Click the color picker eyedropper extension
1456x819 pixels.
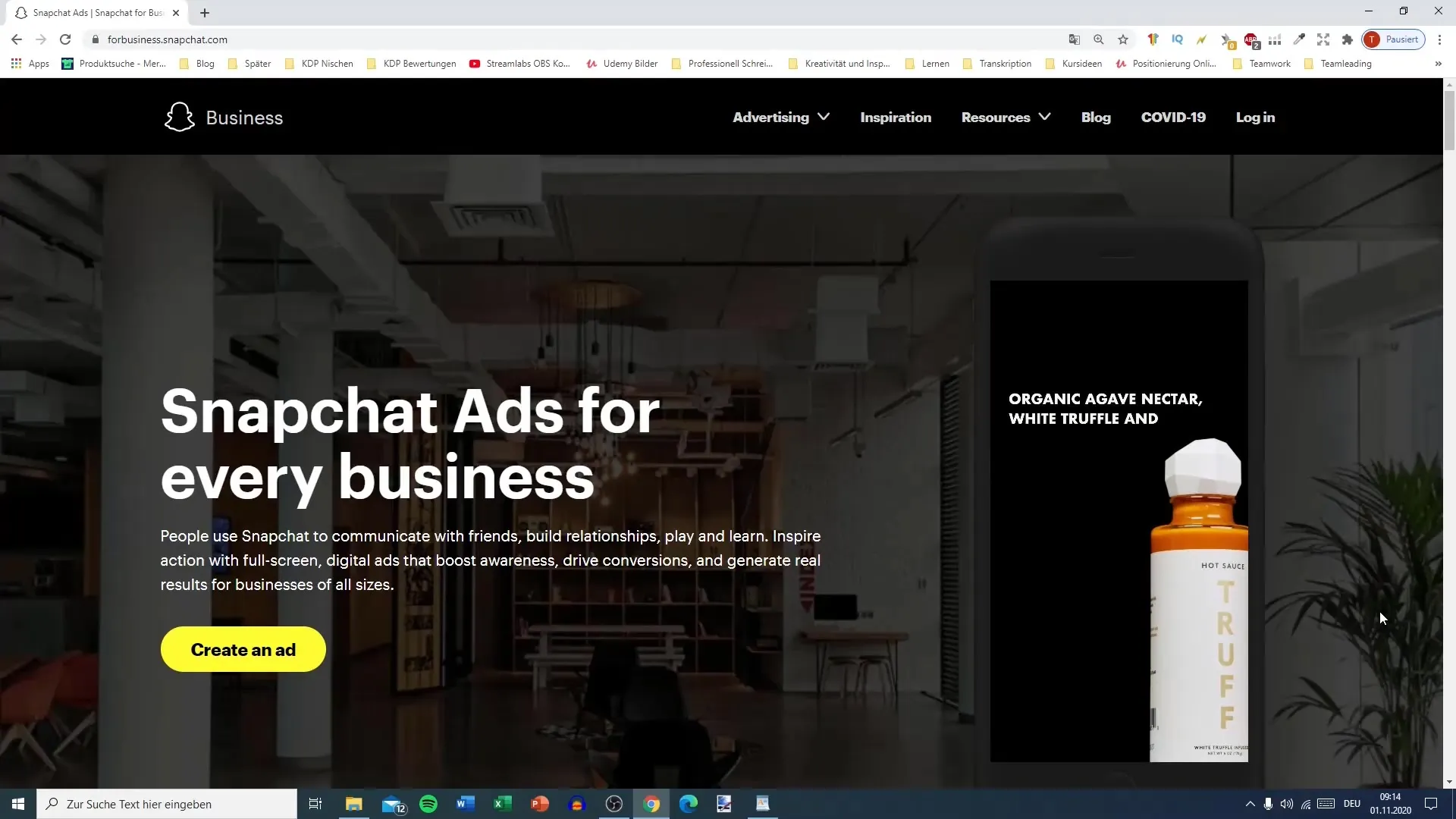(x=1299, y=39)
